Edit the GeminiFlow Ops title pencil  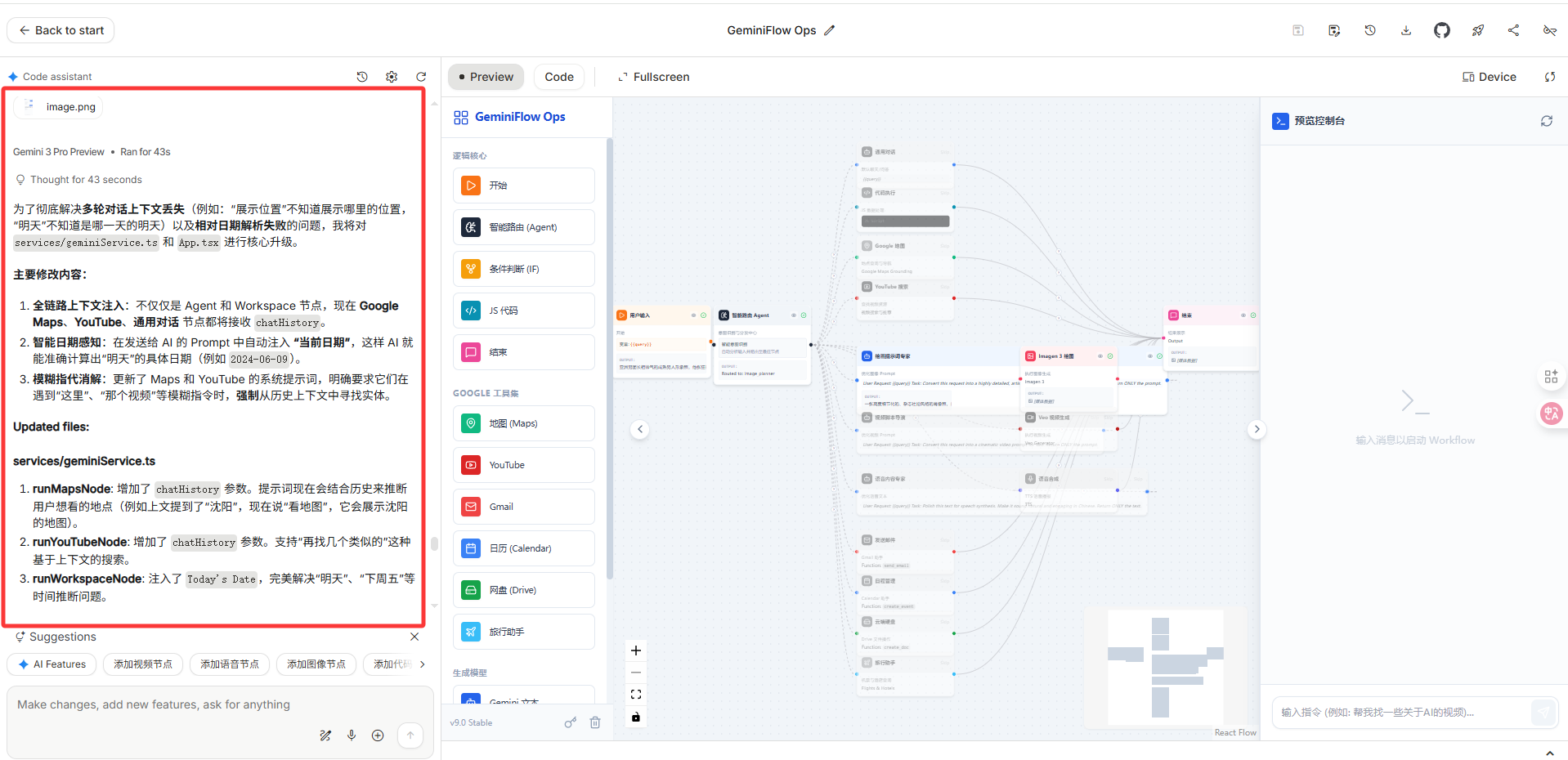tap(829, 30)
